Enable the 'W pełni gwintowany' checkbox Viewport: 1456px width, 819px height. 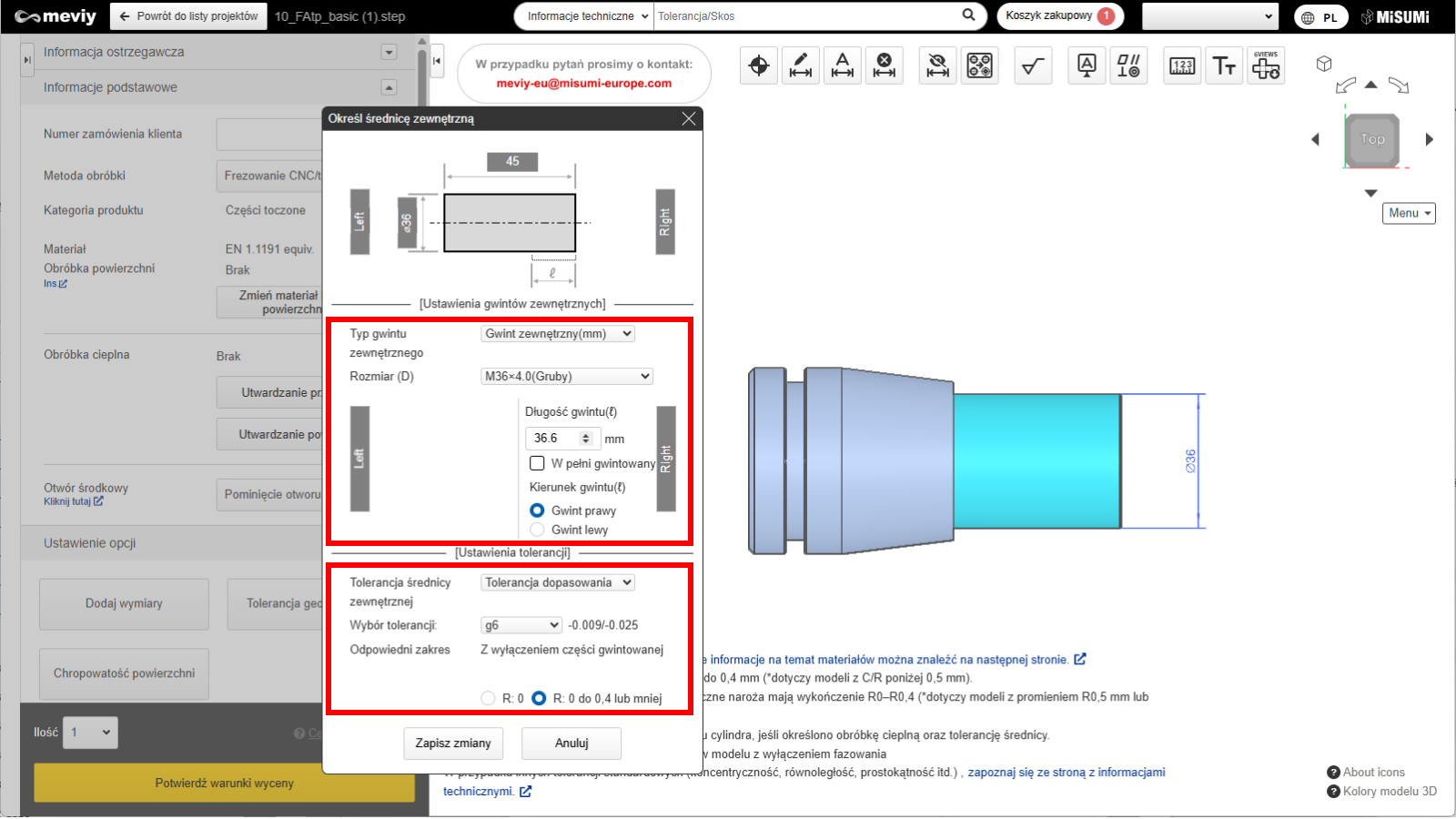[537, 463]
